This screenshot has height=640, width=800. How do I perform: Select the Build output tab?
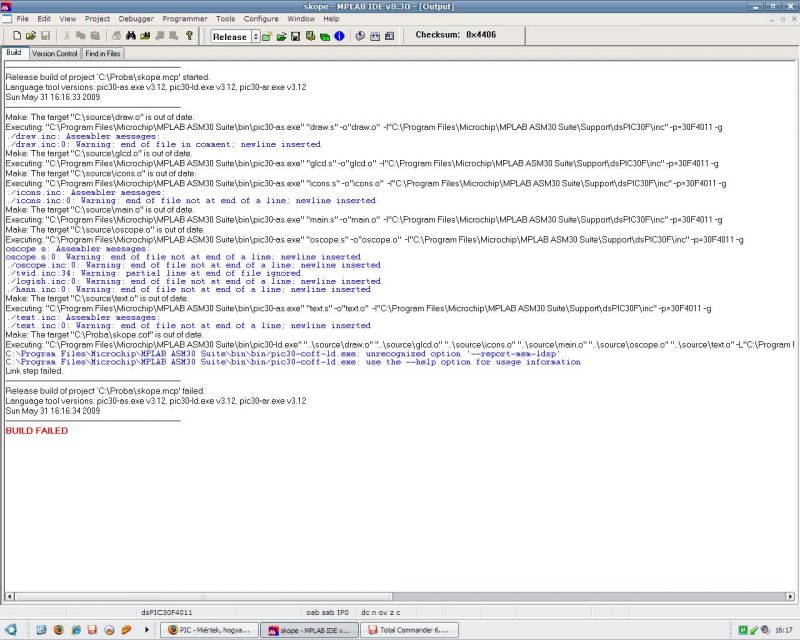[14, 53]
